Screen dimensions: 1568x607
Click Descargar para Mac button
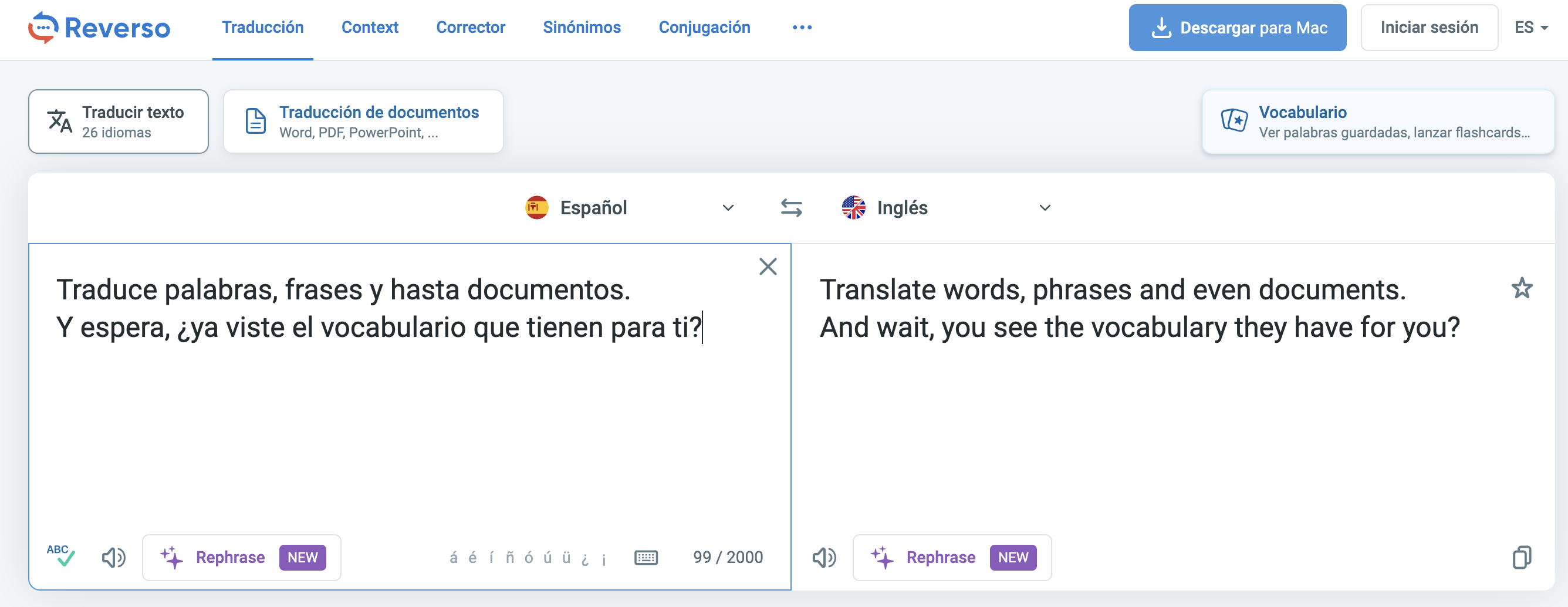[1238, 27]
